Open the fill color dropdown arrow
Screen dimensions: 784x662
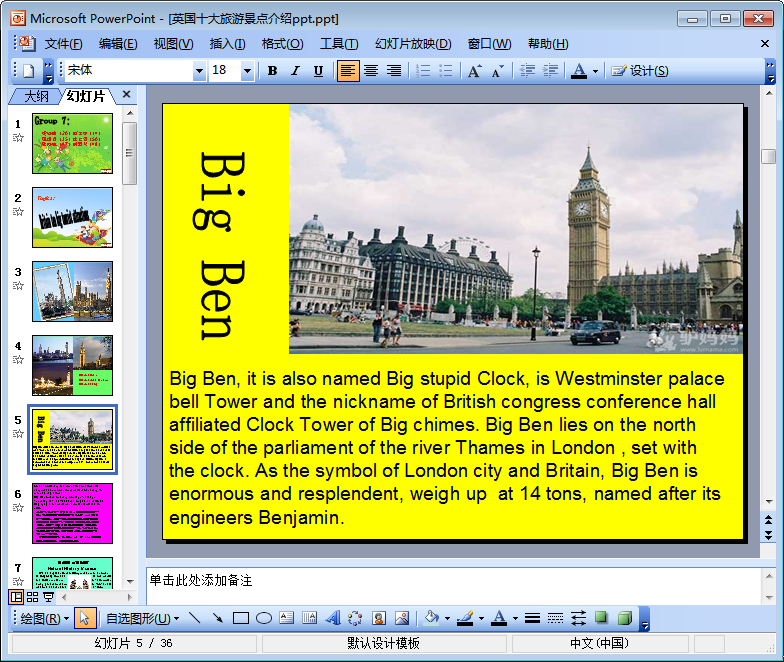(x=447, y=619)
